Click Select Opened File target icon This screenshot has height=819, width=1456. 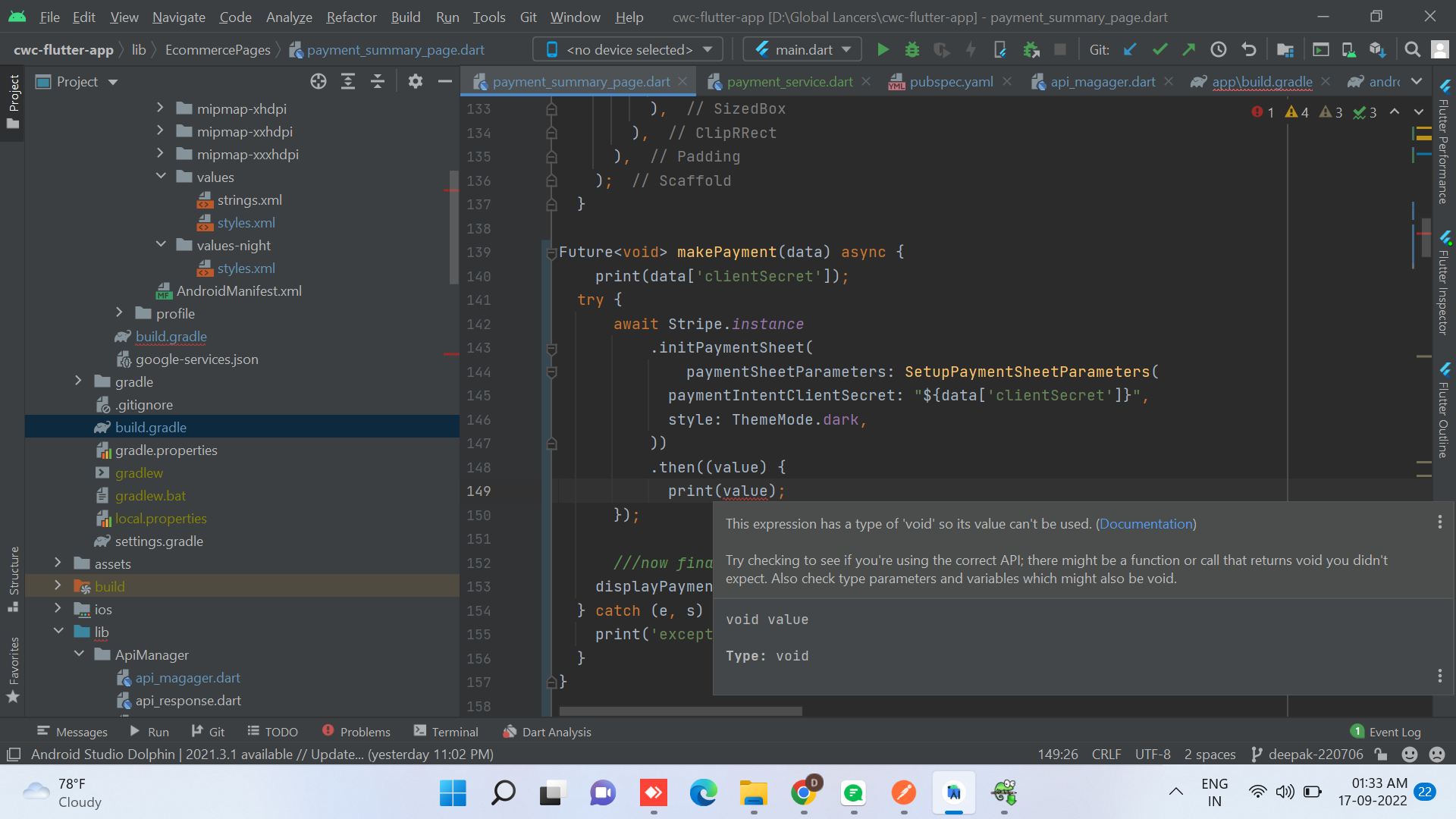318,81
